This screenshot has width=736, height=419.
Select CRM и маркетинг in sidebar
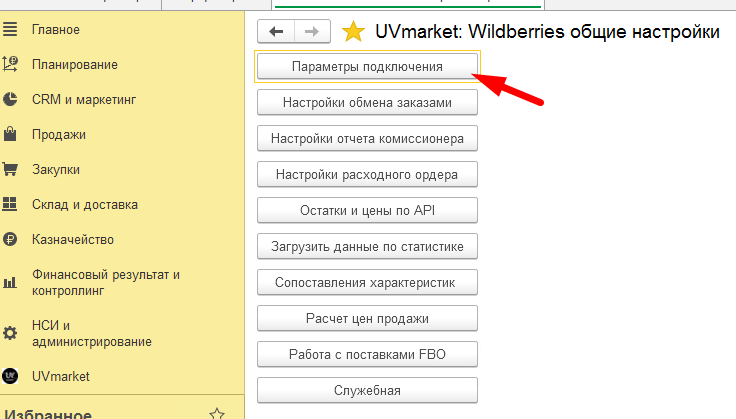[84, 99]
